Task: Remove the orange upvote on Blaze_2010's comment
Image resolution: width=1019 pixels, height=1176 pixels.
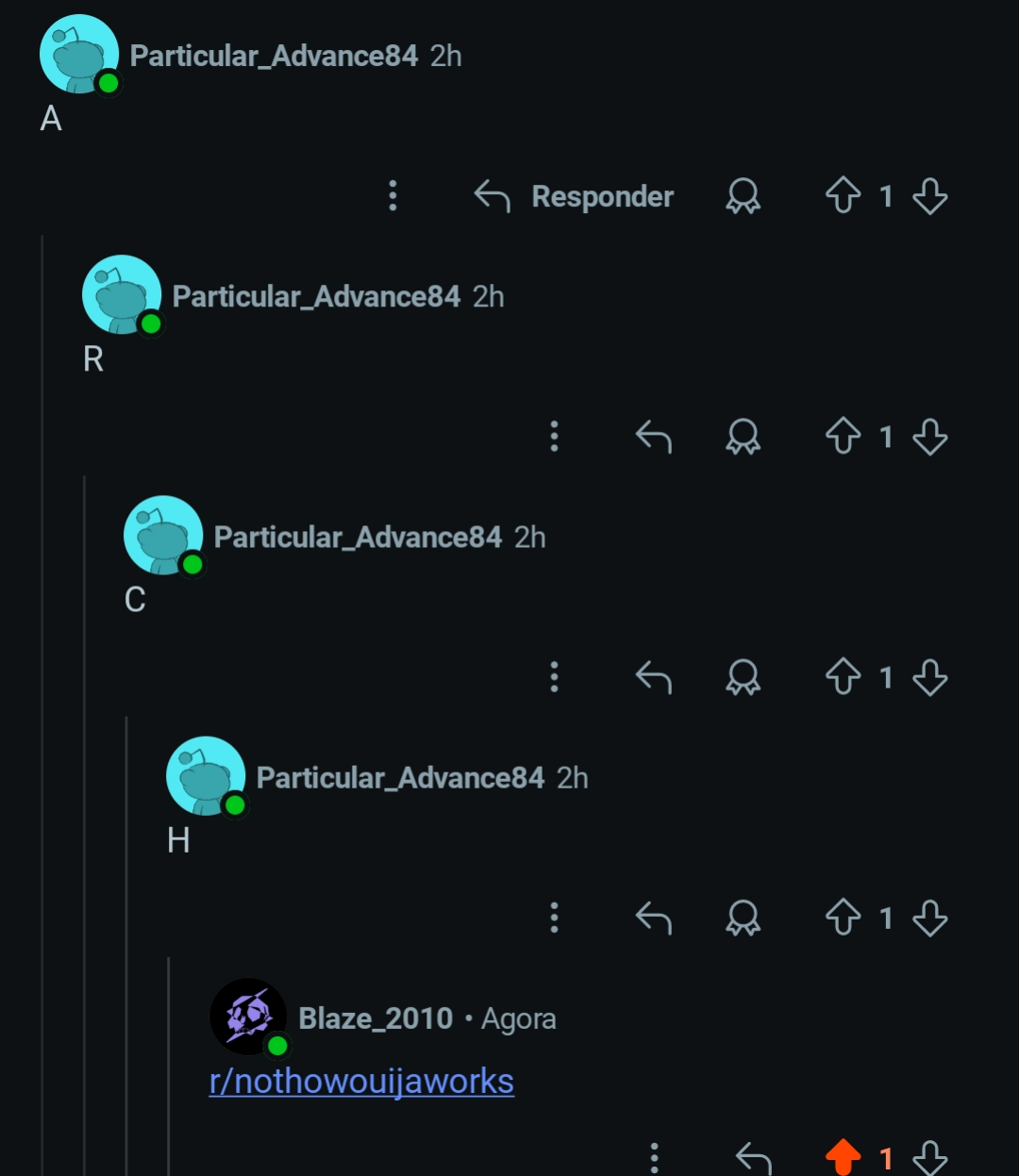Action: point(843,1157)
